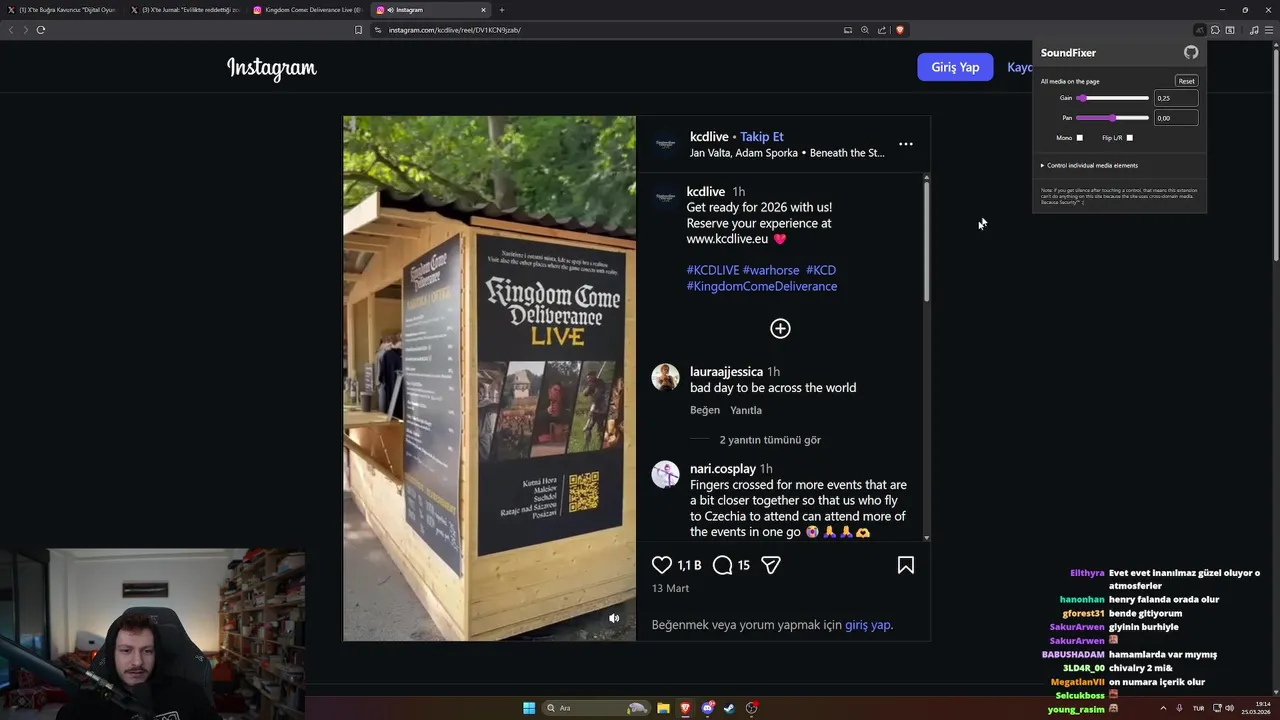Open the taskbar clock and date
Image resolution: width=1280 pixels, height=720 pixels.
pos(1257,708)
